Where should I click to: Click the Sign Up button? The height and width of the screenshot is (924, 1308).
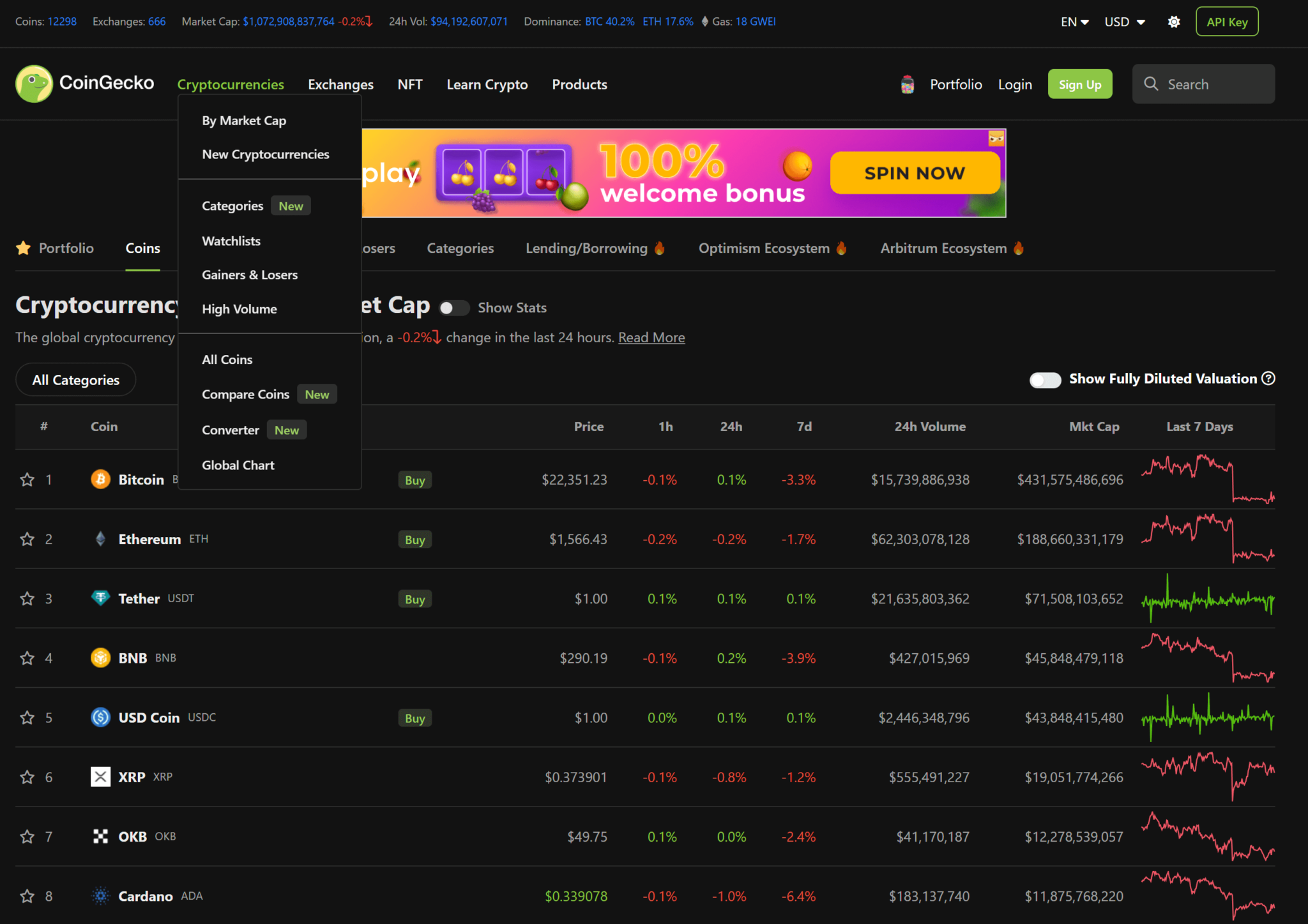[1080, 84]
